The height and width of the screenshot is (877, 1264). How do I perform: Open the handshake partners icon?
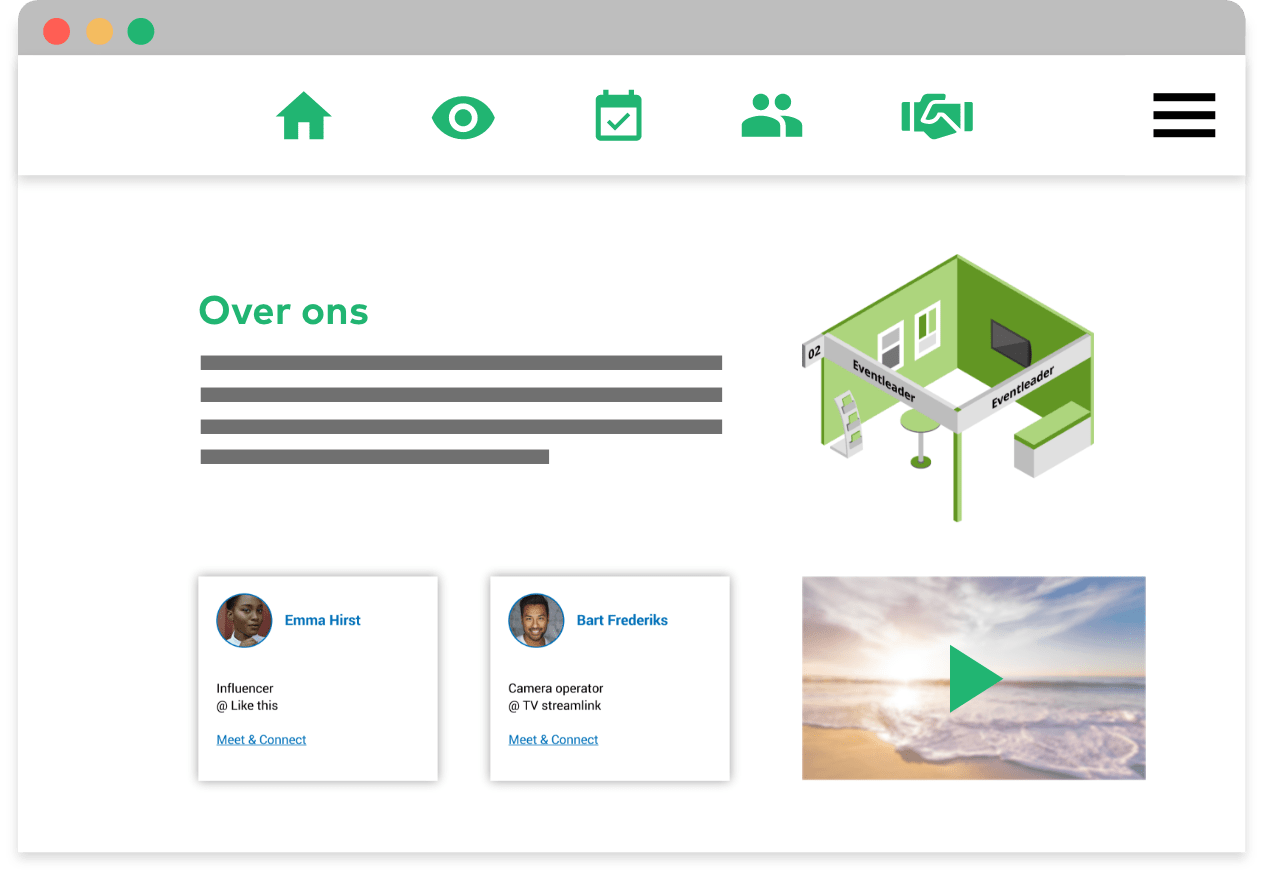click(x=937, y=116)
